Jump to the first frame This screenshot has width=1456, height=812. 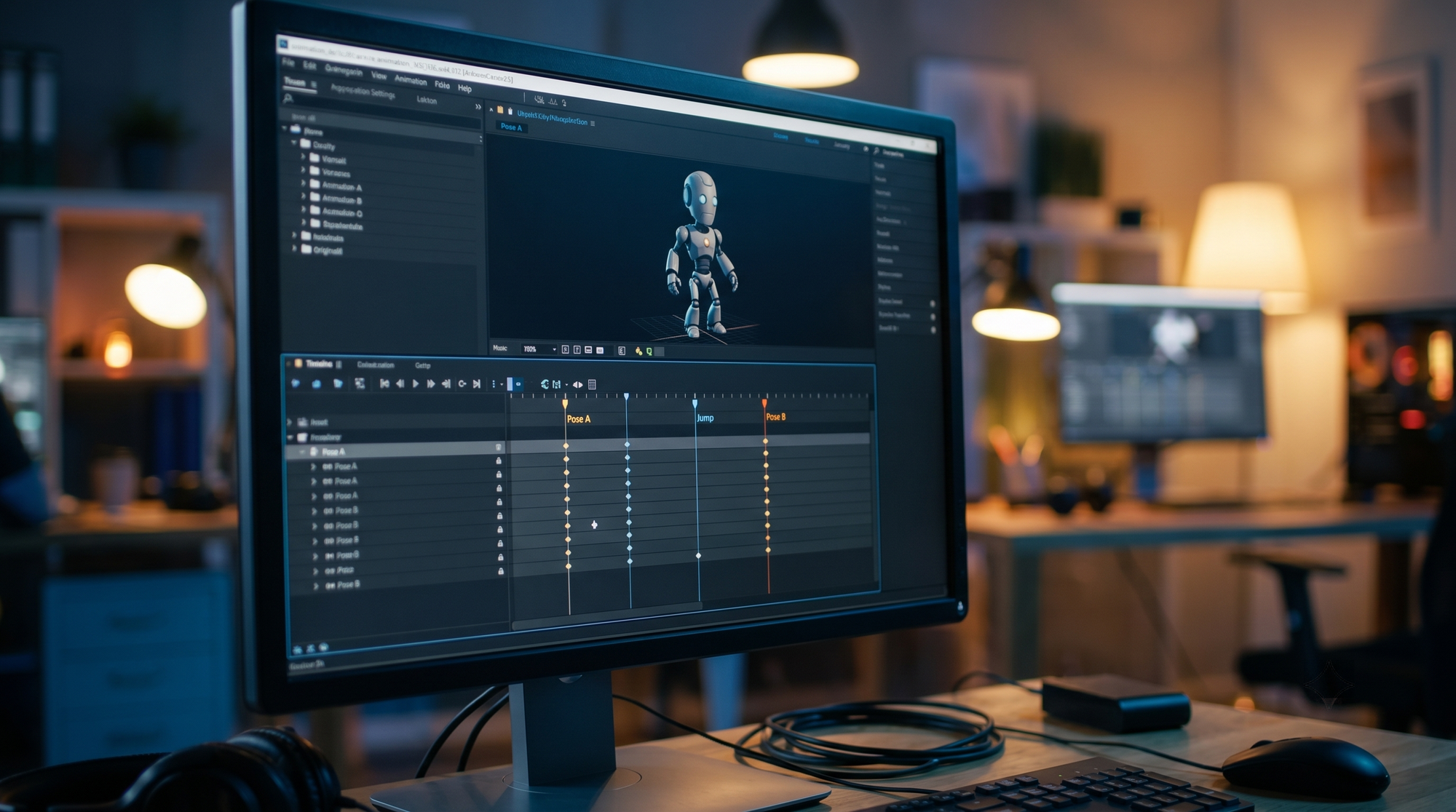(384, 383)
